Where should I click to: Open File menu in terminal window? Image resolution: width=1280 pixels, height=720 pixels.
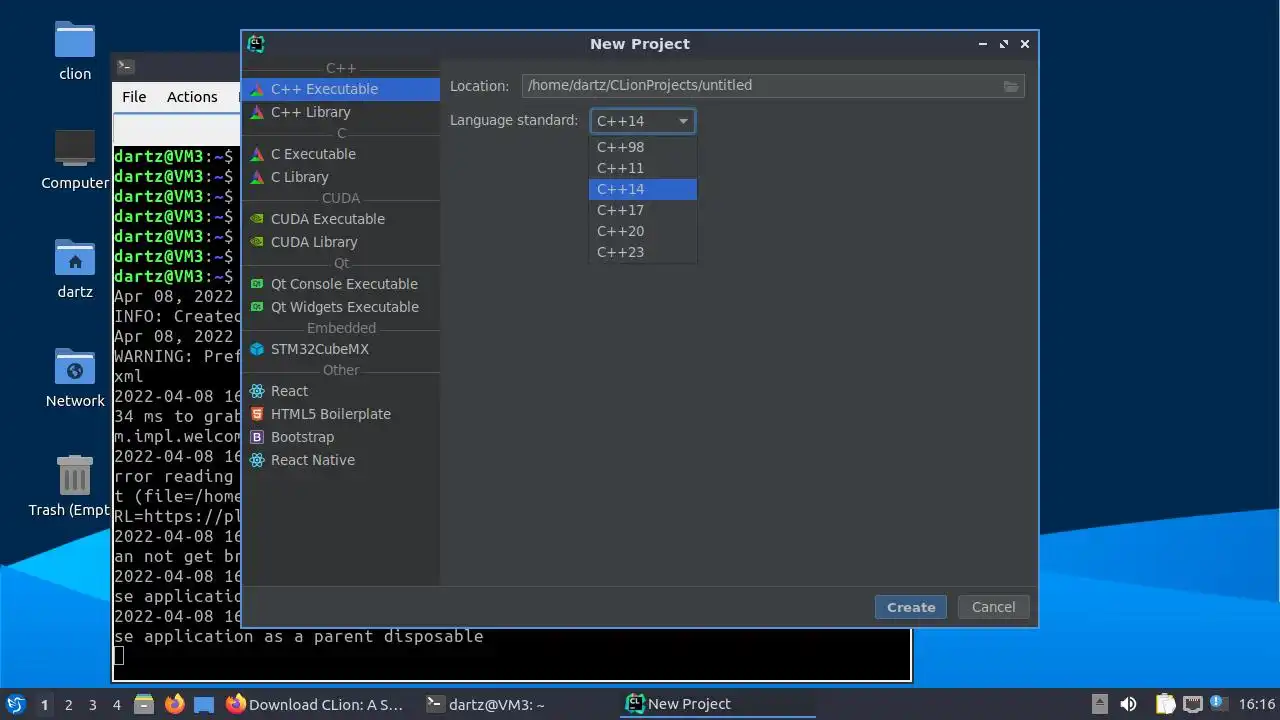(x=134, y=97)
